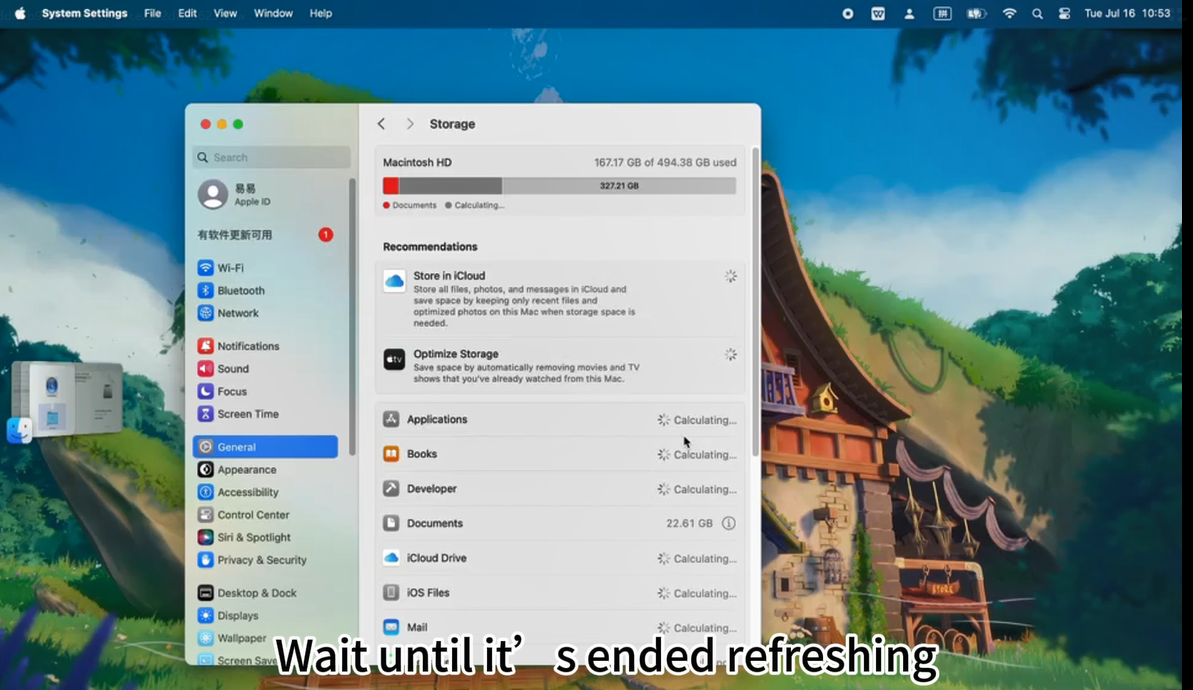
Task: Select the Developer storage category
Action: point(560,489)
